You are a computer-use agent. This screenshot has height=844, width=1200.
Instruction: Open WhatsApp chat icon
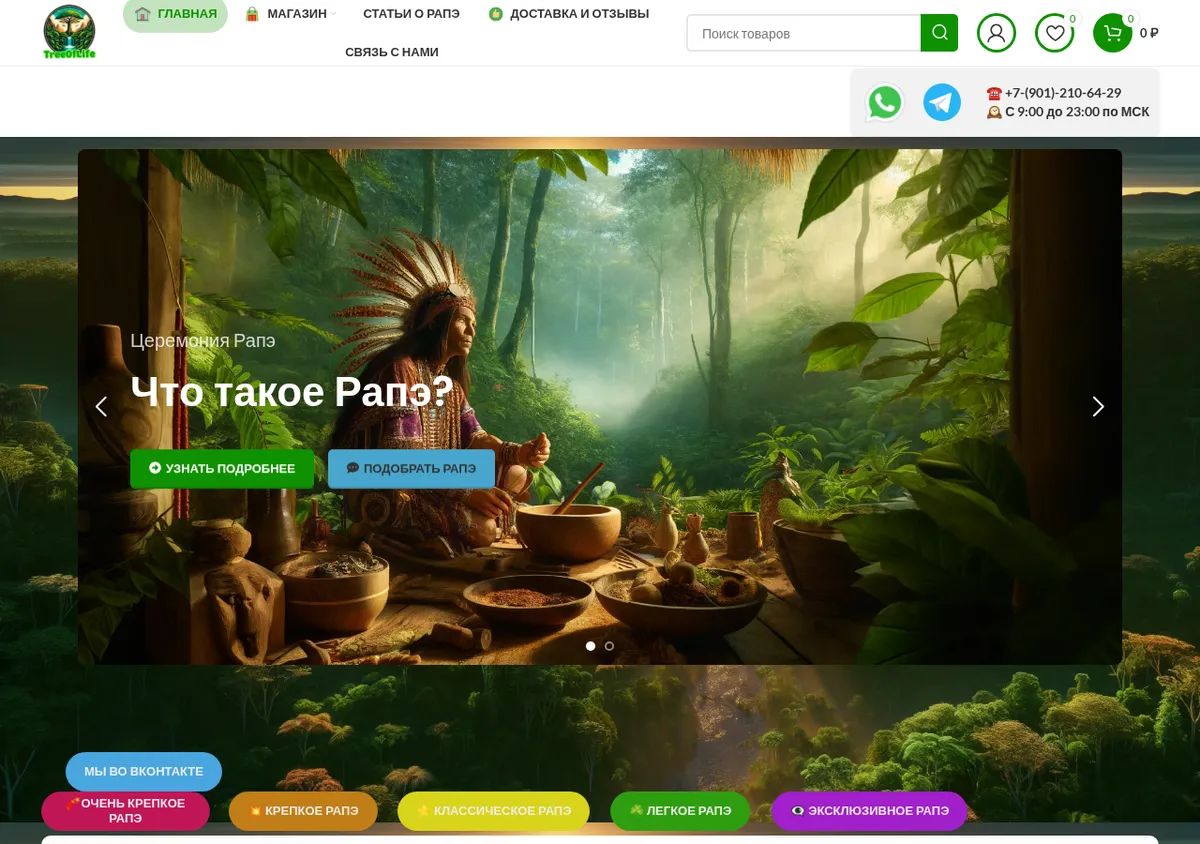pos(885,102)
